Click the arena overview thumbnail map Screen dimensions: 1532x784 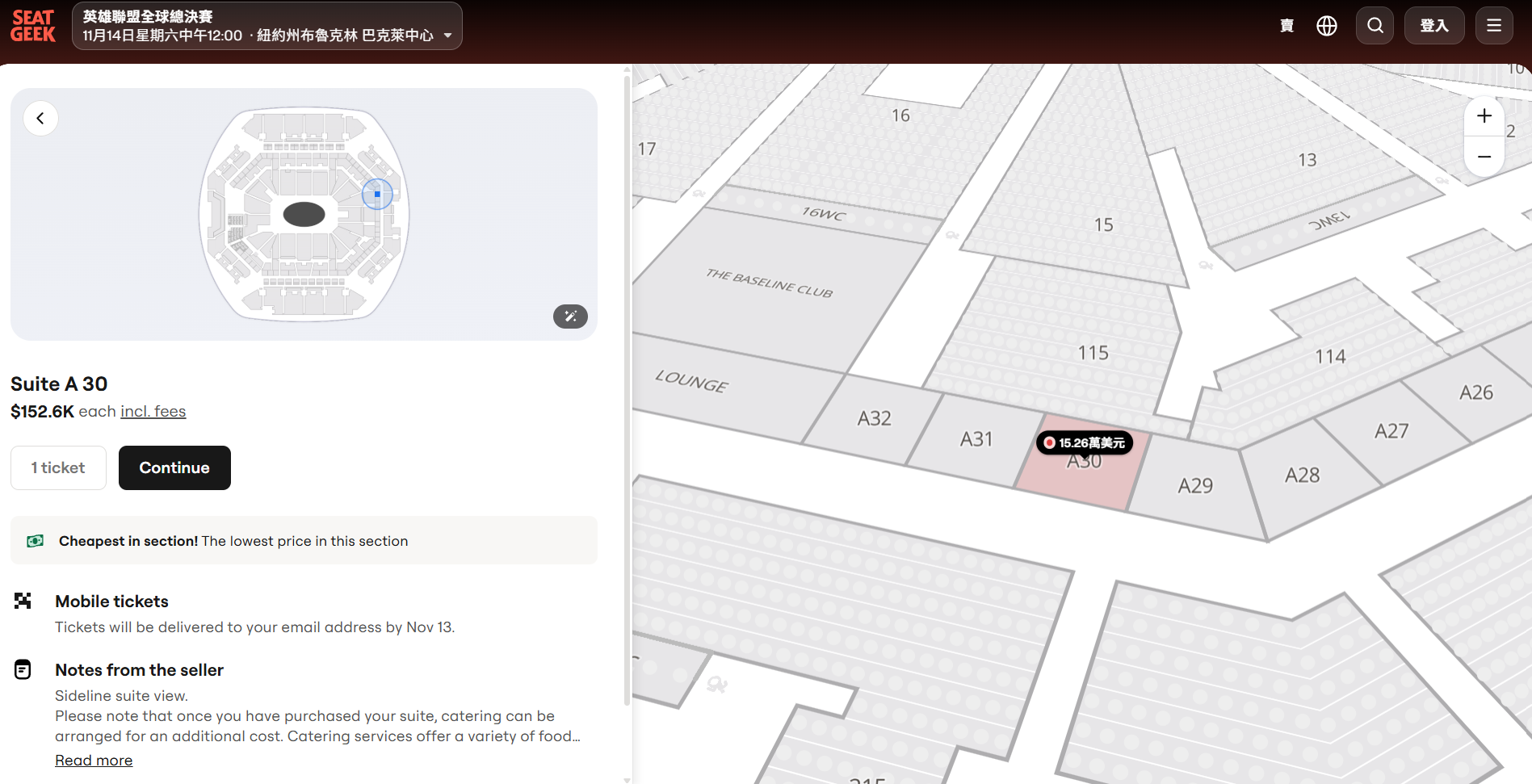[x=304, y=215]
